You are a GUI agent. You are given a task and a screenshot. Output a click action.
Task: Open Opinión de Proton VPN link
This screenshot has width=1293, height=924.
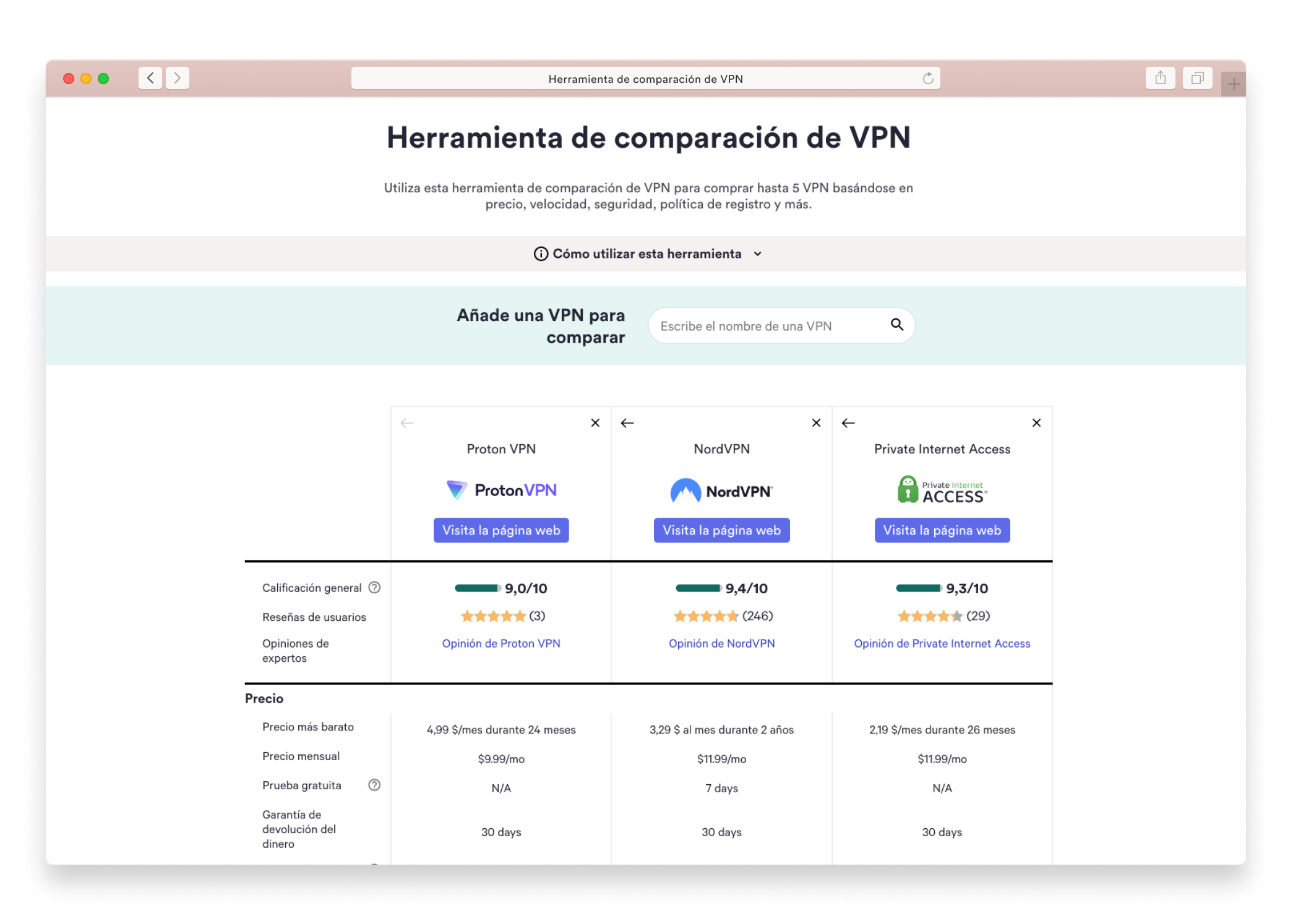tap(501, 643)
